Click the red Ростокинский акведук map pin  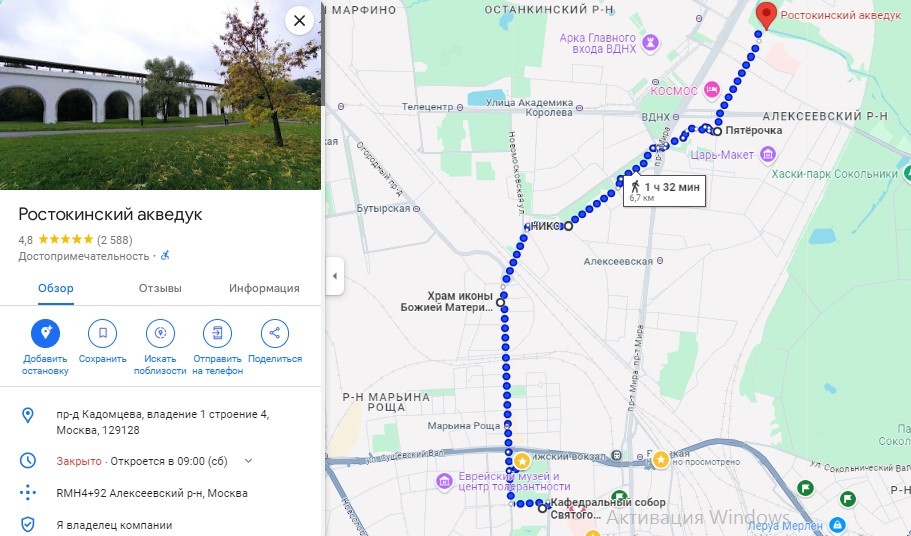[766, 16]
